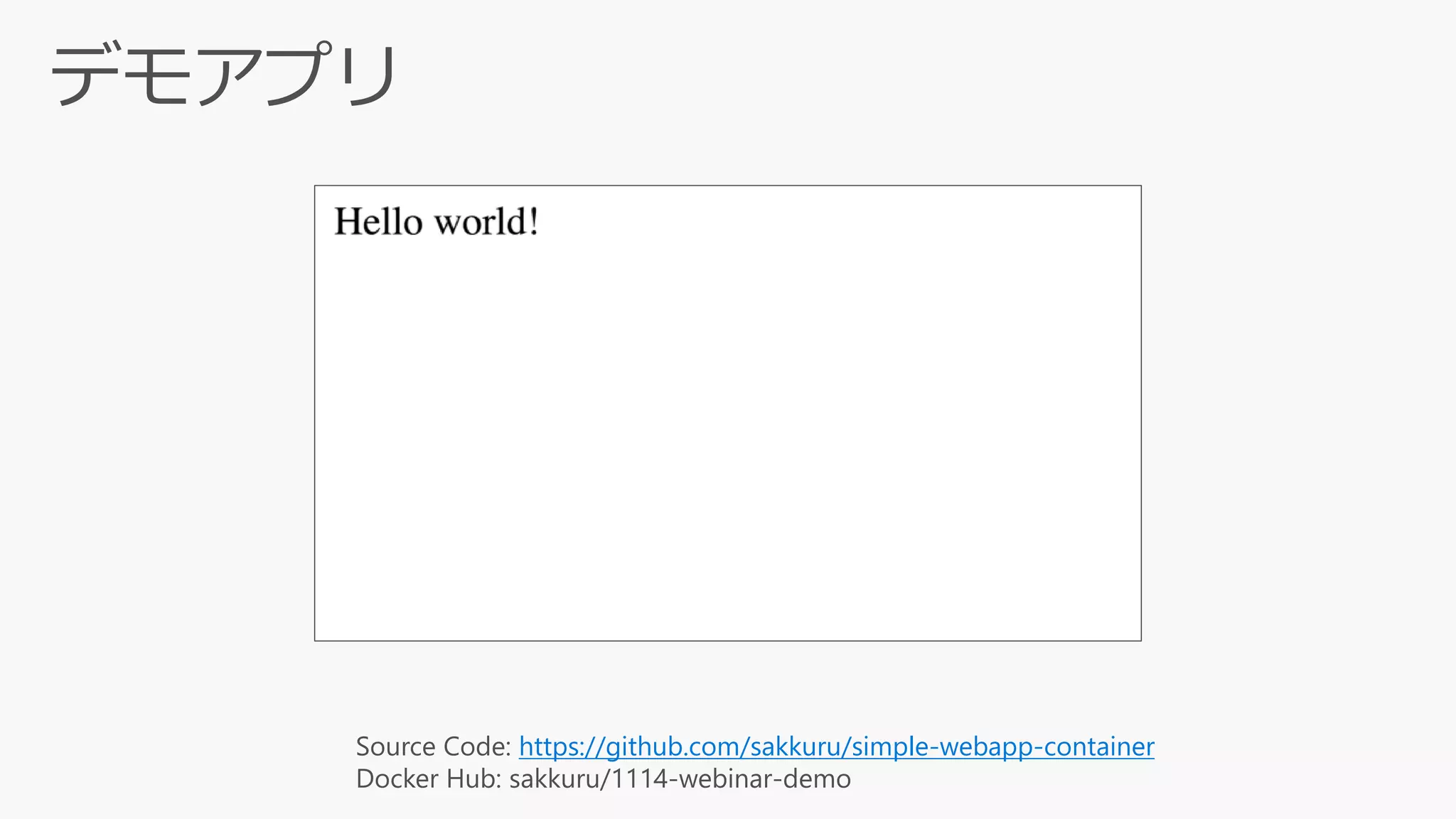Click inside the demo app screenshot frame
Image resolution: width=1456 pixels, height=819 pixels.
pos(728,413)
